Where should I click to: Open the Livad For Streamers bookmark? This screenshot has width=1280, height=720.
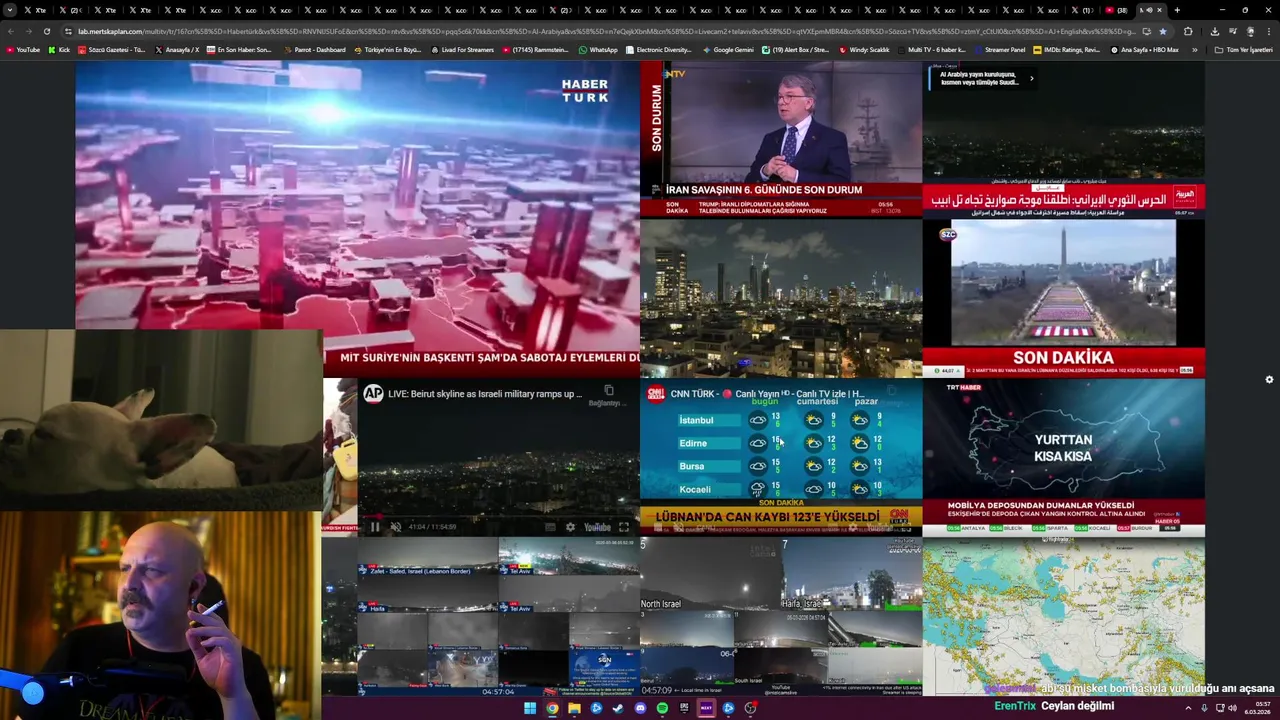pos(462,49)
